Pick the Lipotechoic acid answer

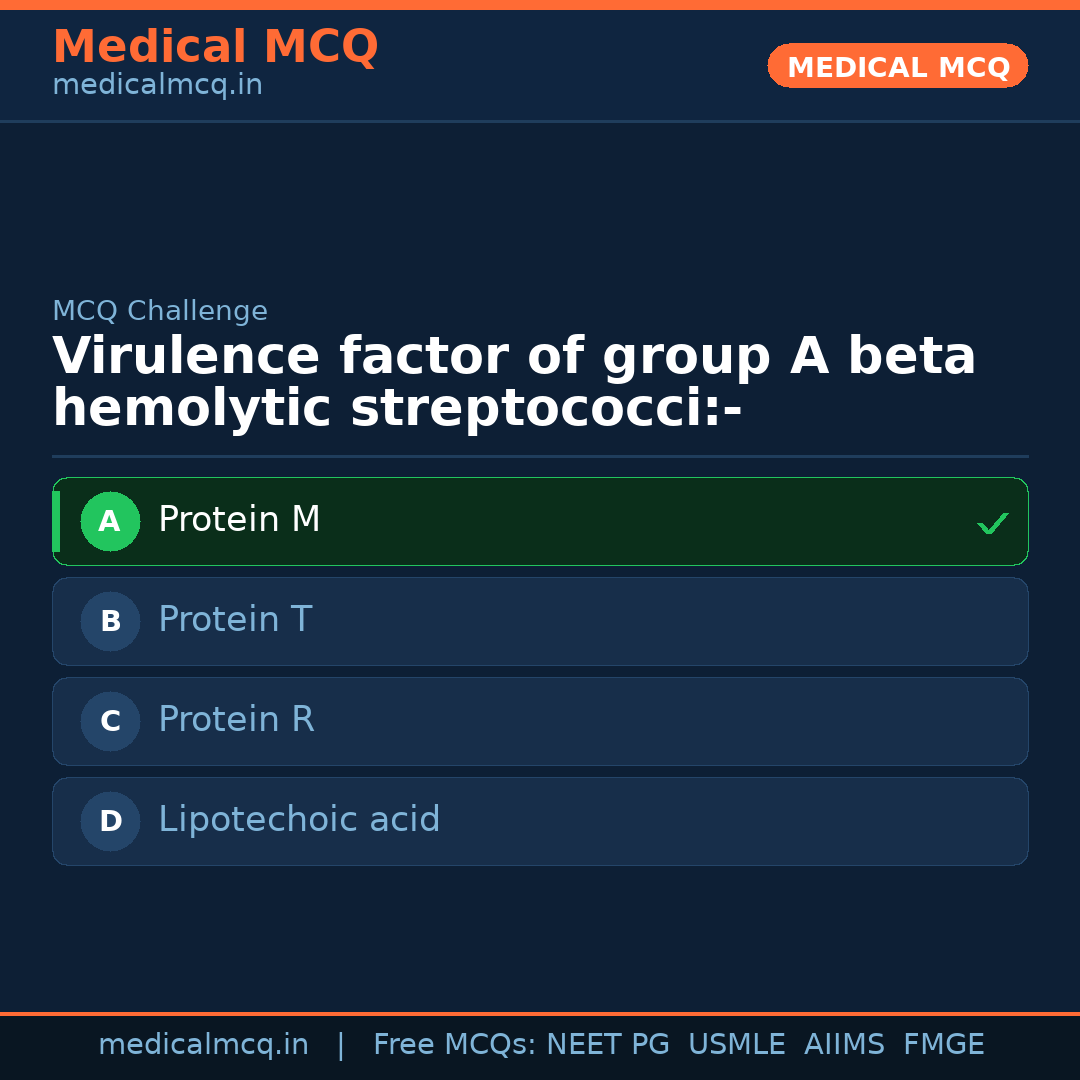point(299,820)
